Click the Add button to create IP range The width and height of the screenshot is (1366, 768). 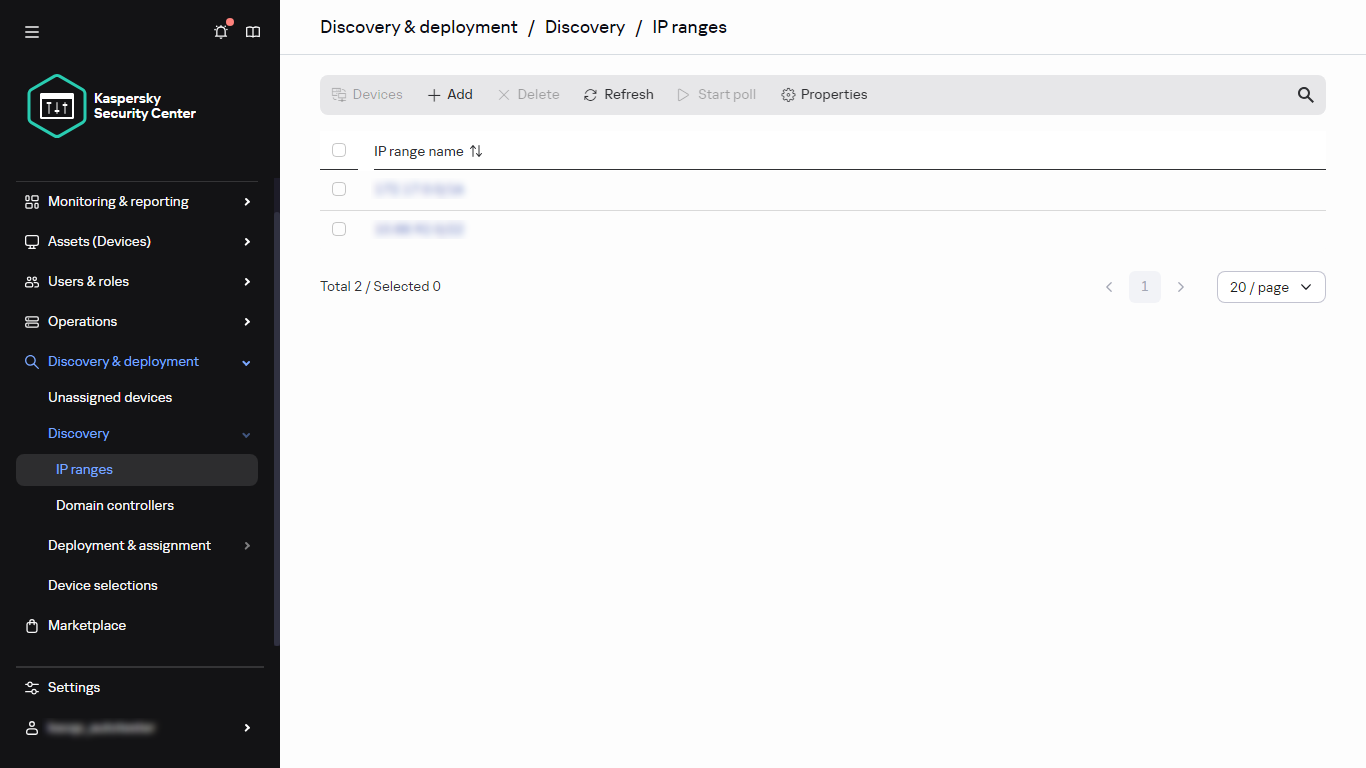pos(449,94)
